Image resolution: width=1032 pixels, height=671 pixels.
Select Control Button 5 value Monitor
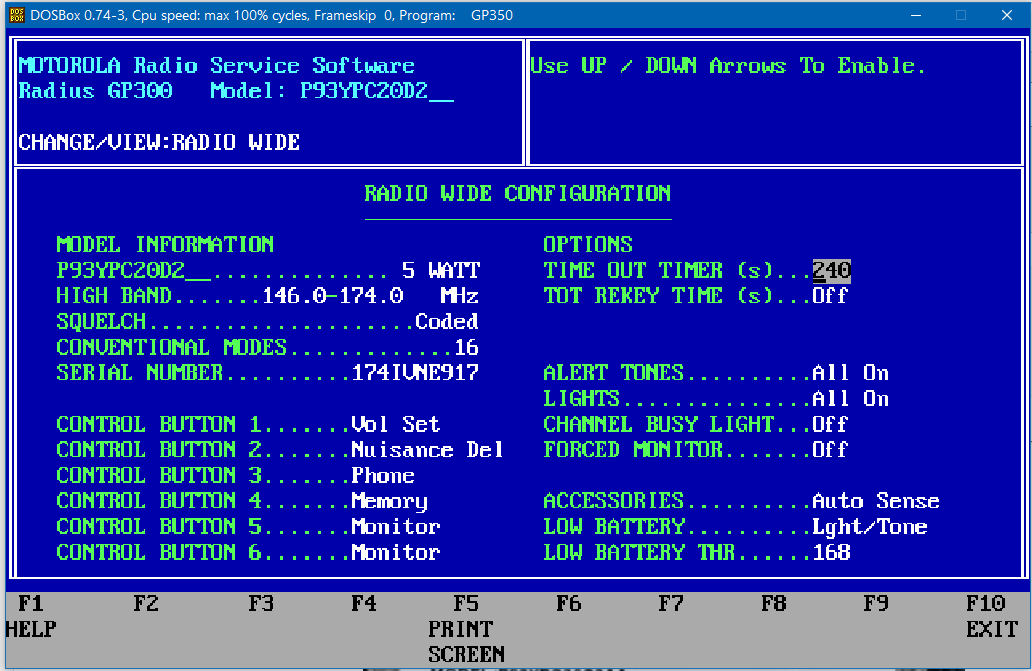point(396,527)
